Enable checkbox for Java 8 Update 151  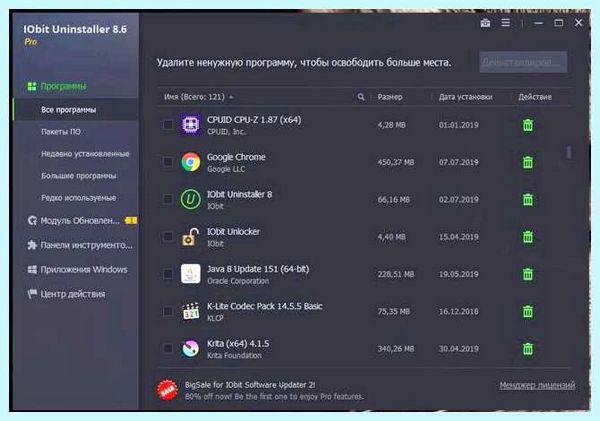168,274
